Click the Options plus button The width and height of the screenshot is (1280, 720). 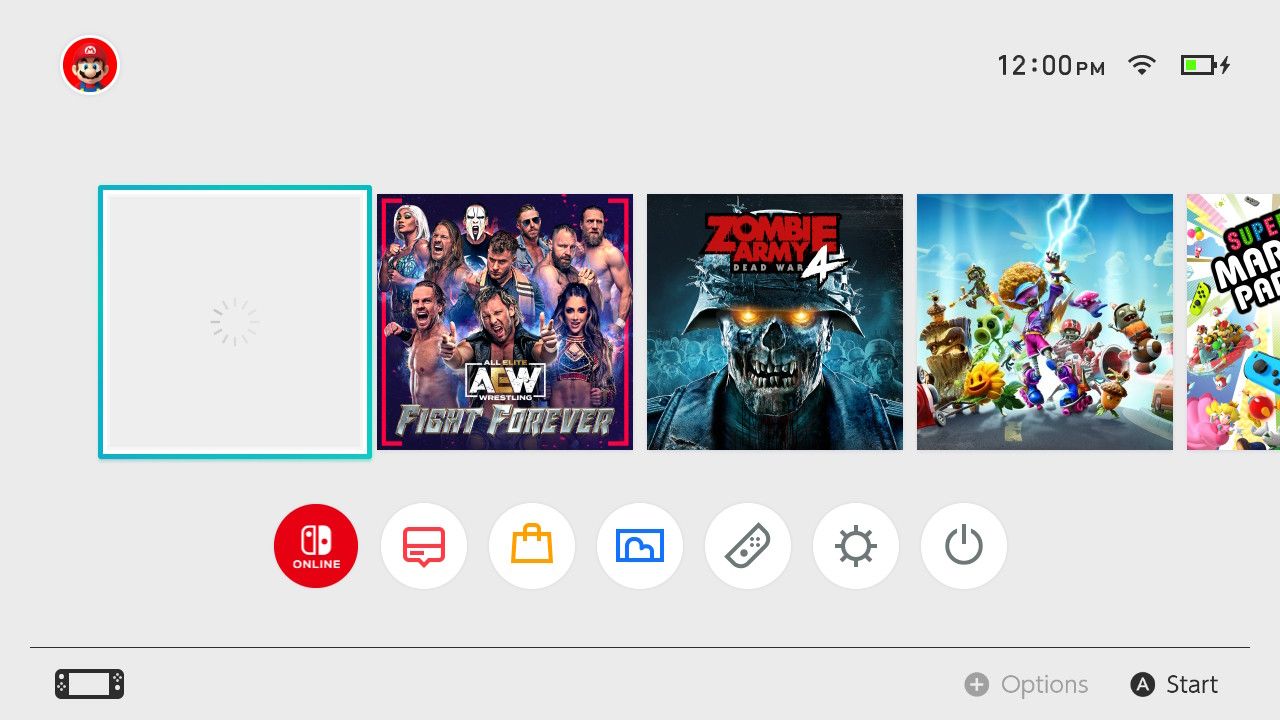pyautogui.click(x=1026, y=684)
